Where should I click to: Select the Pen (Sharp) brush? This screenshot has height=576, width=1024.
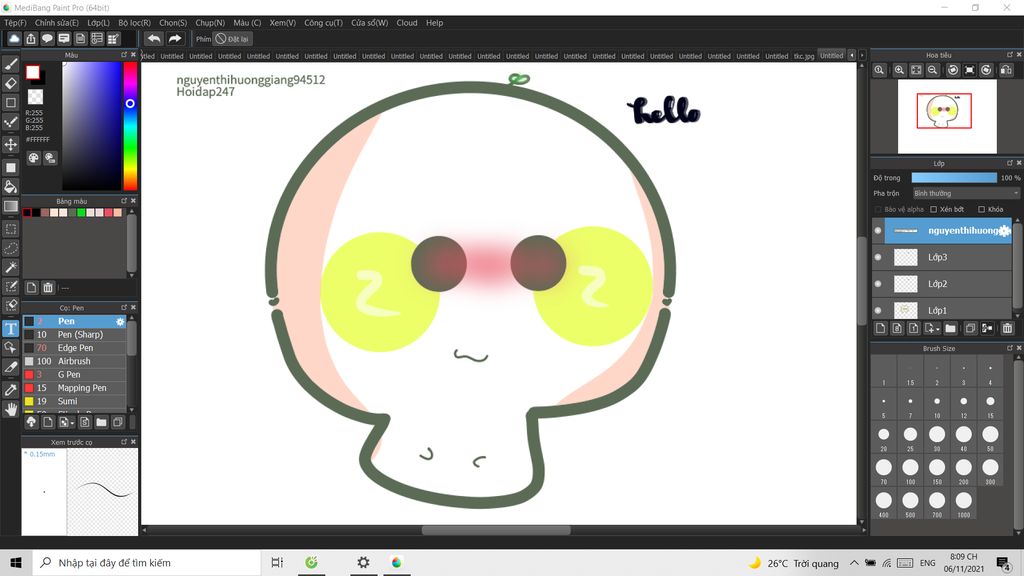(x=75, y=334)
